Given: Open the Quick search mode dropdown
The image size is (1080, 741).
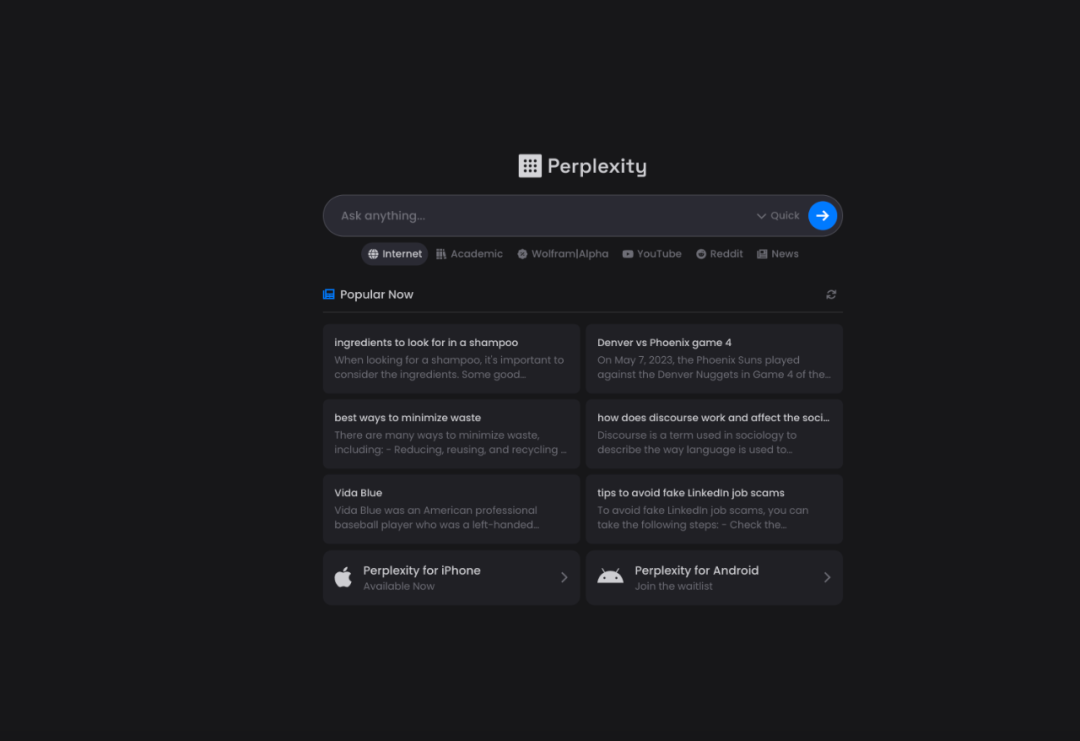Looking at the screenshot, I should click(778, 216).
